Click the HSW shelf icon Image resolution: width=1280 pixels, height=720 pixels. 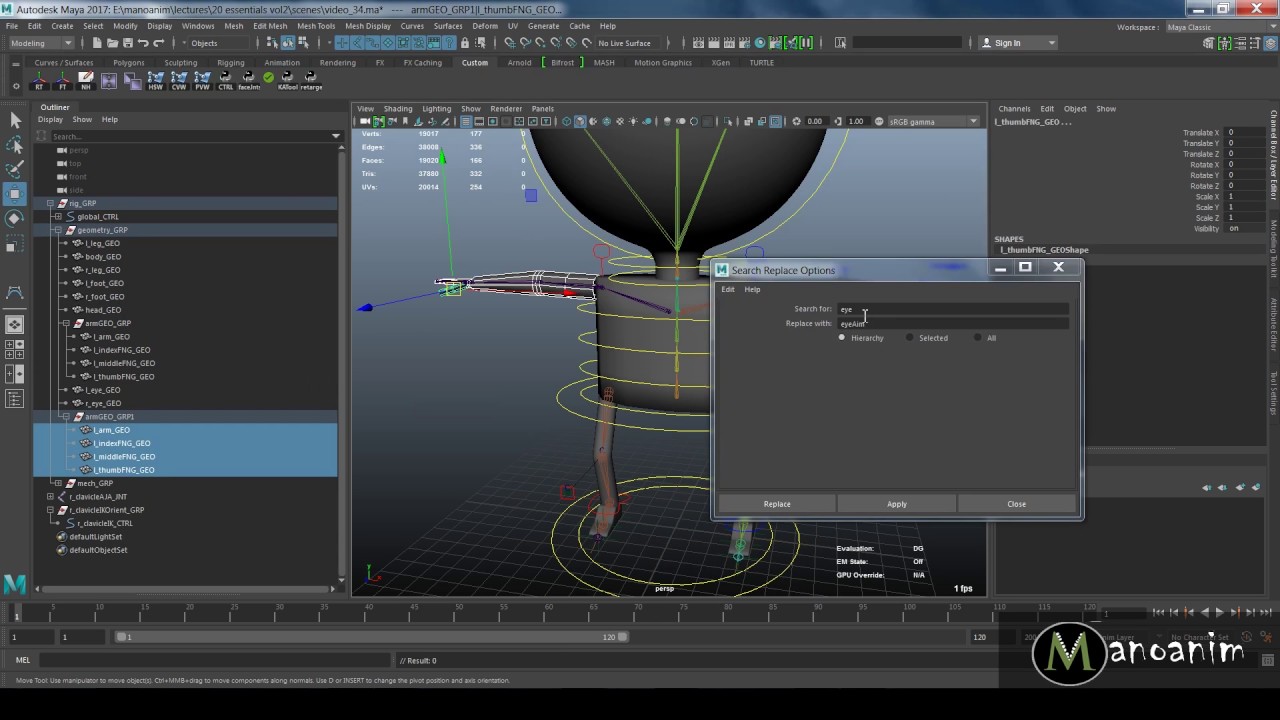coord(156,80)
